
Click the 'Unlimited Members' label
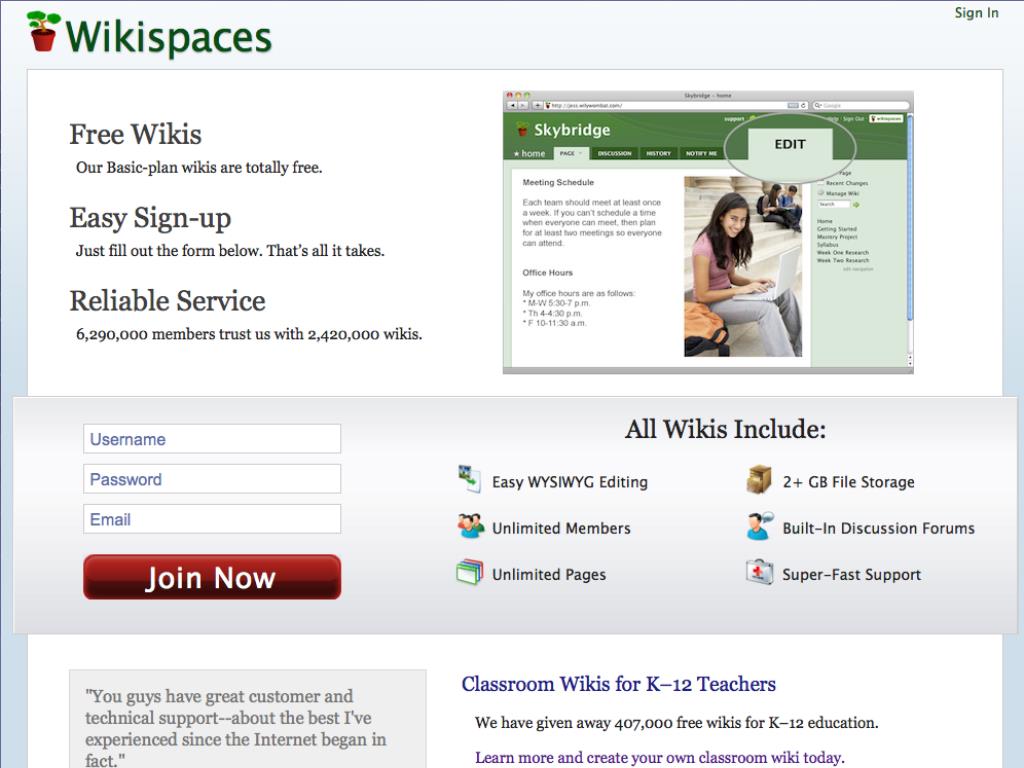point(561,528)
